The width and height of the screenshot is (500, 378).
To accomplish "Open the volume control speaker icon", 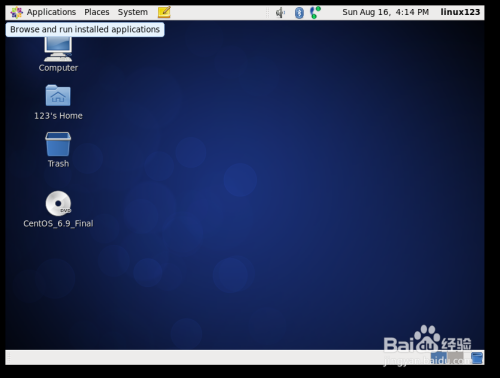I will coord(280,13).
